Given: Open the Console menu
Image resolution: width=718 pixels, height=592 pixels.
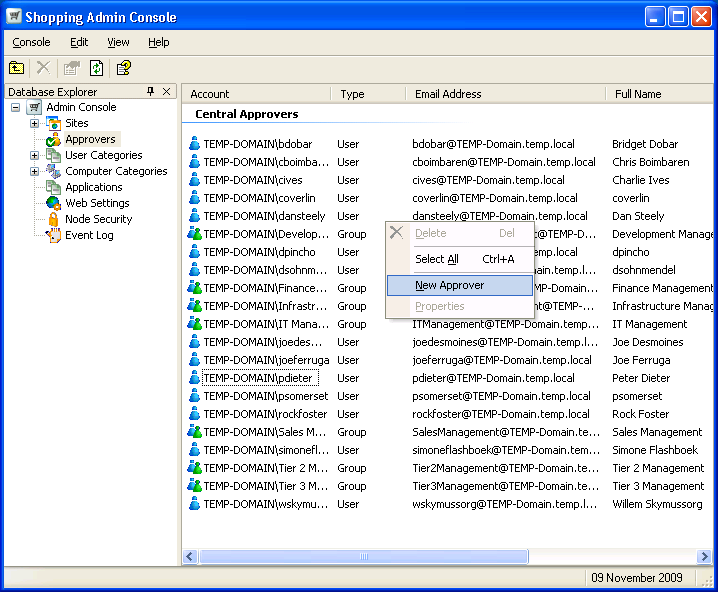Looking at the screenshot, I should [x=31, y=42].
